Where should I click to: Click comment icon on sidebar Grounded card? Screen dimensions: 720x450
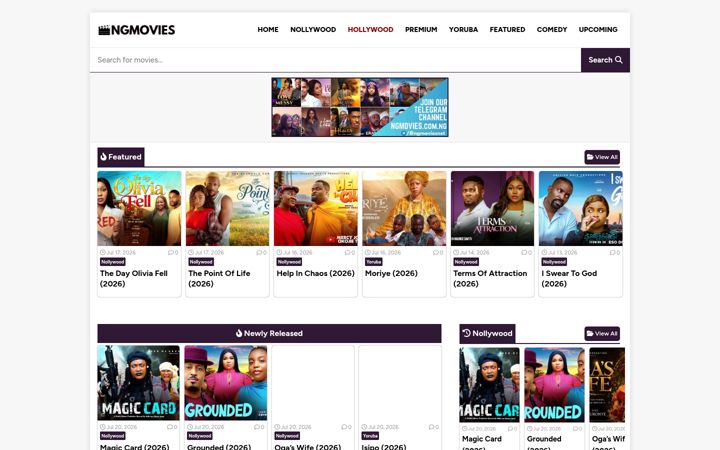tap(577, 428)
